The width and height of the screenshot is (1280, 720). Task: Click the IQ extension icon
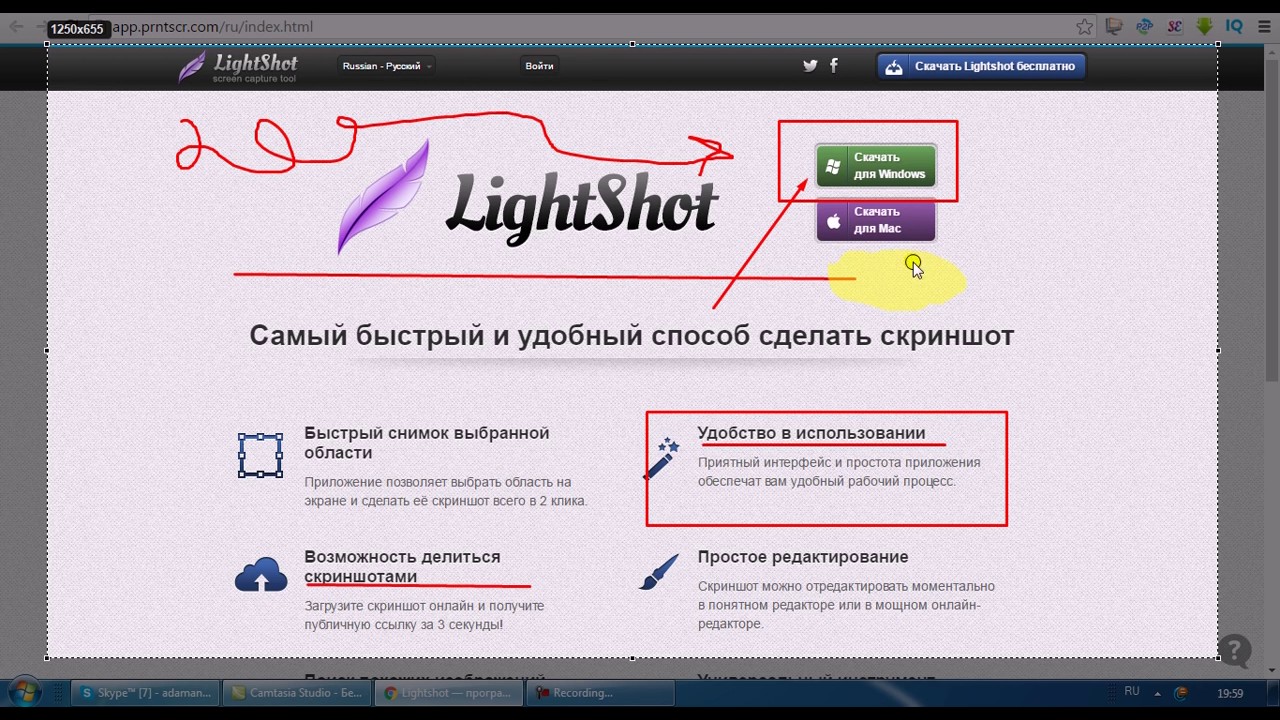pos(1234,27)
